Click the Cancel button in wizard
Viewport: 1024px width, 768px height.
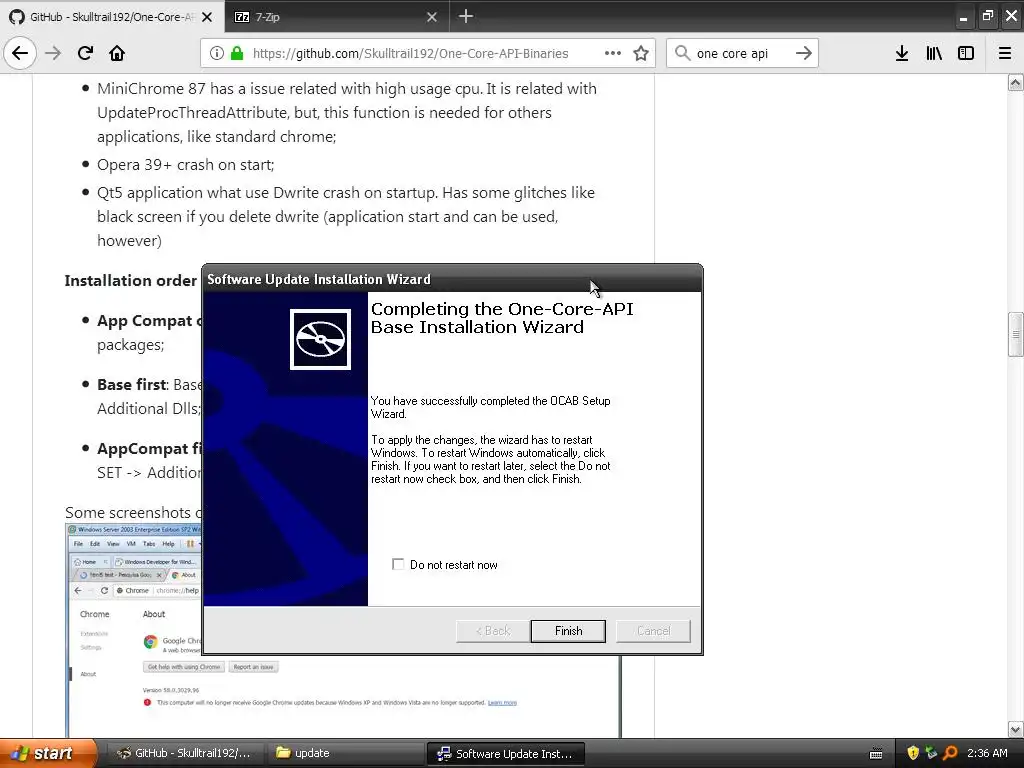coord(653,631)
